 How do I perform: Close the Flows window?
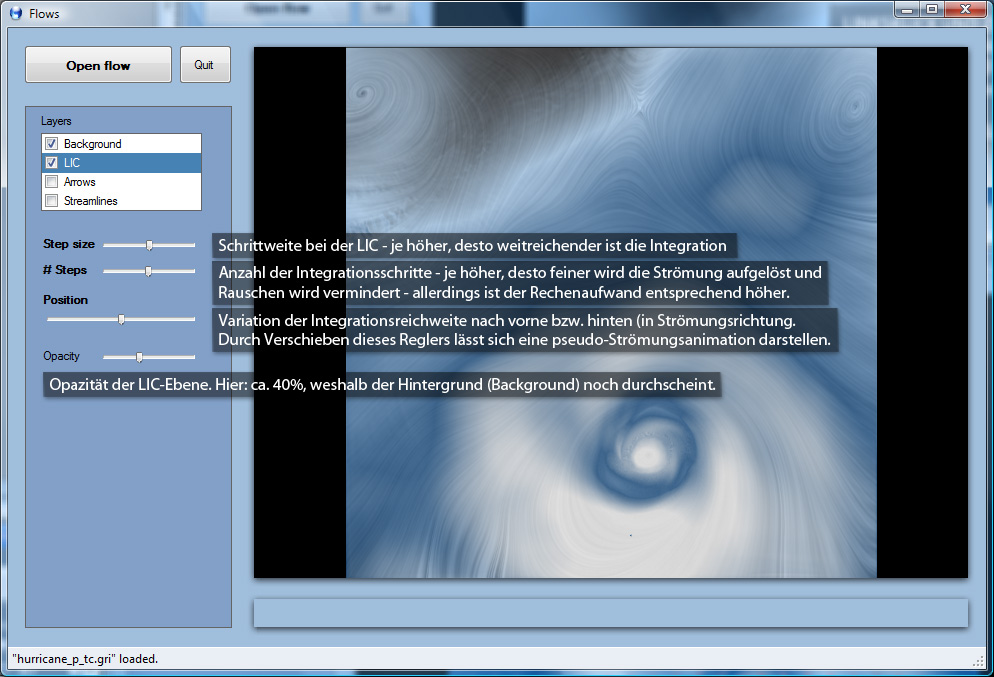point(966,9)
